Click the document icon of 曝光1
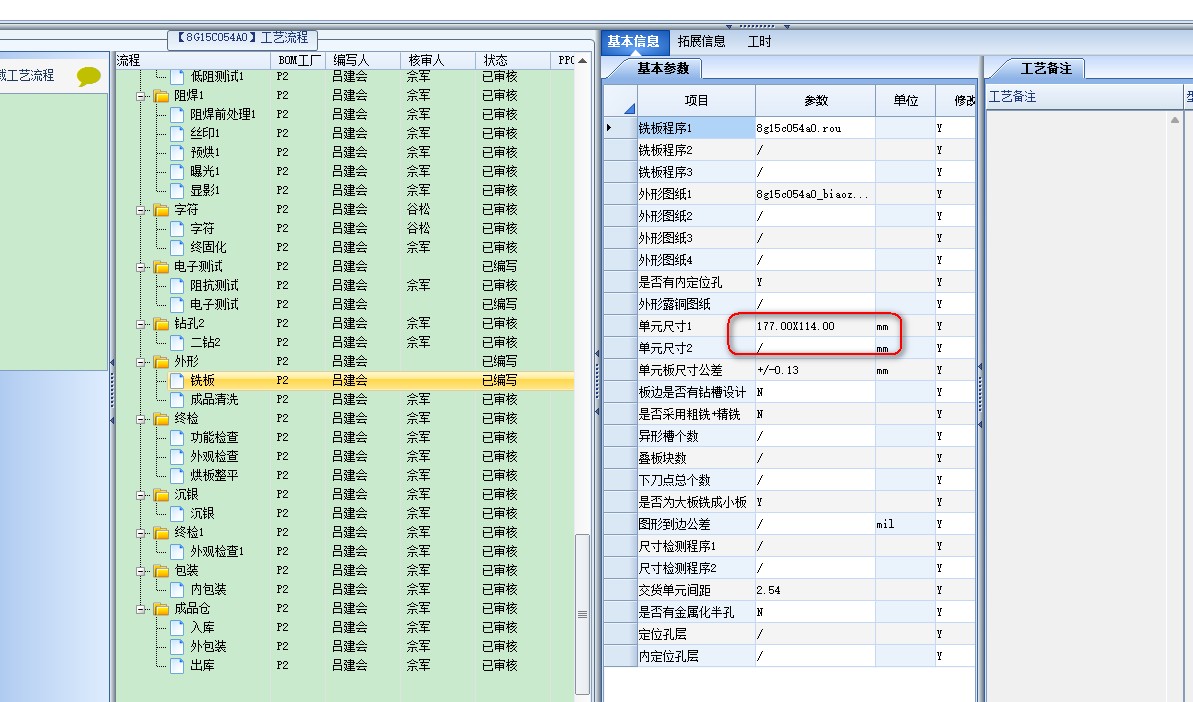 (x=177, y=171)
